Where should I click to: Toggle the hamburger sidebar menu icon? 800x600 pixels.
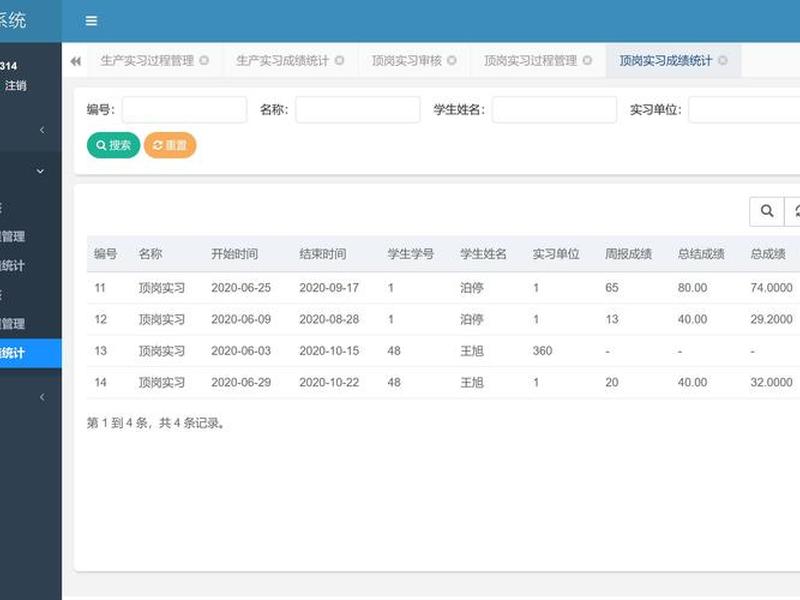click(x=91, y=21)
